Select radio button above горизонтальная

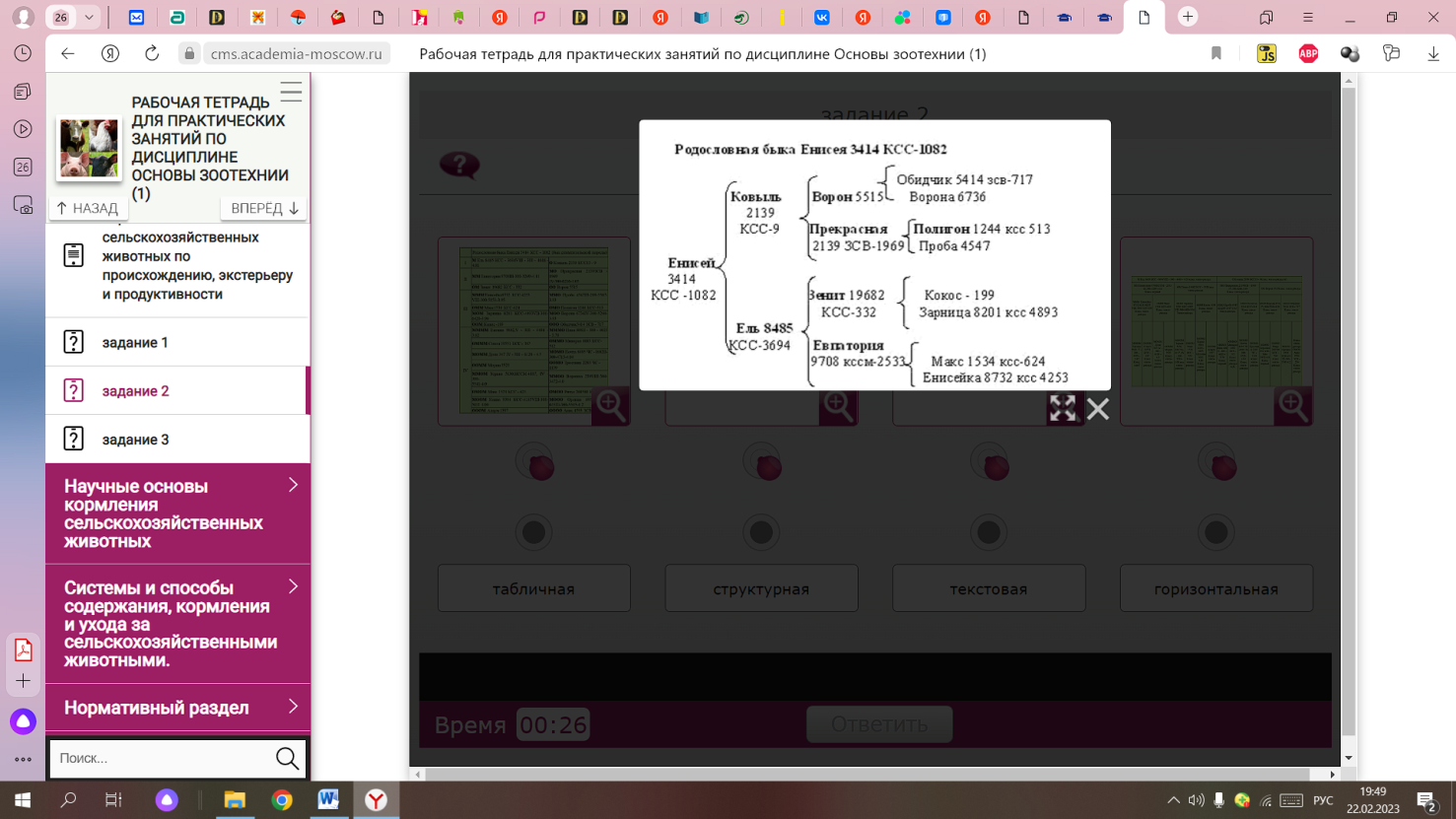coord(1215,532)
